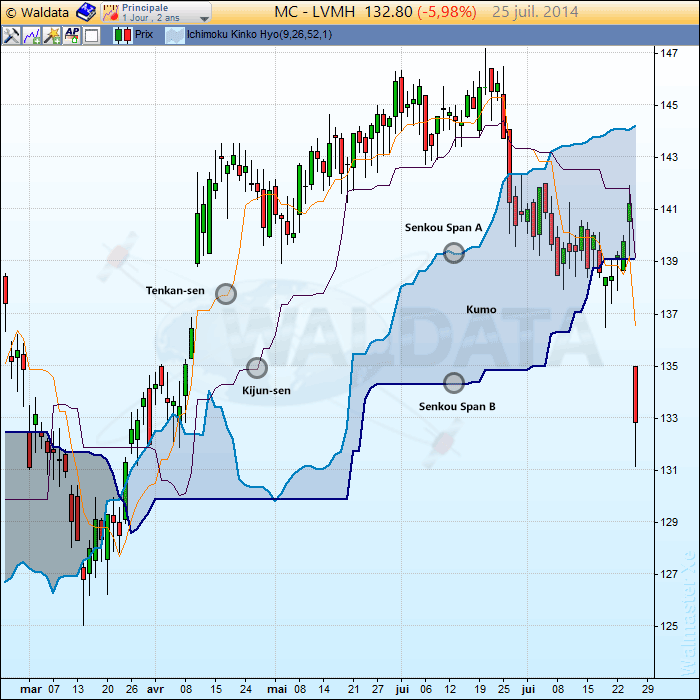Click the add indicator curve icon
Image resolution: width=700 pixels, height=700 pixels.
pos(32,35)
